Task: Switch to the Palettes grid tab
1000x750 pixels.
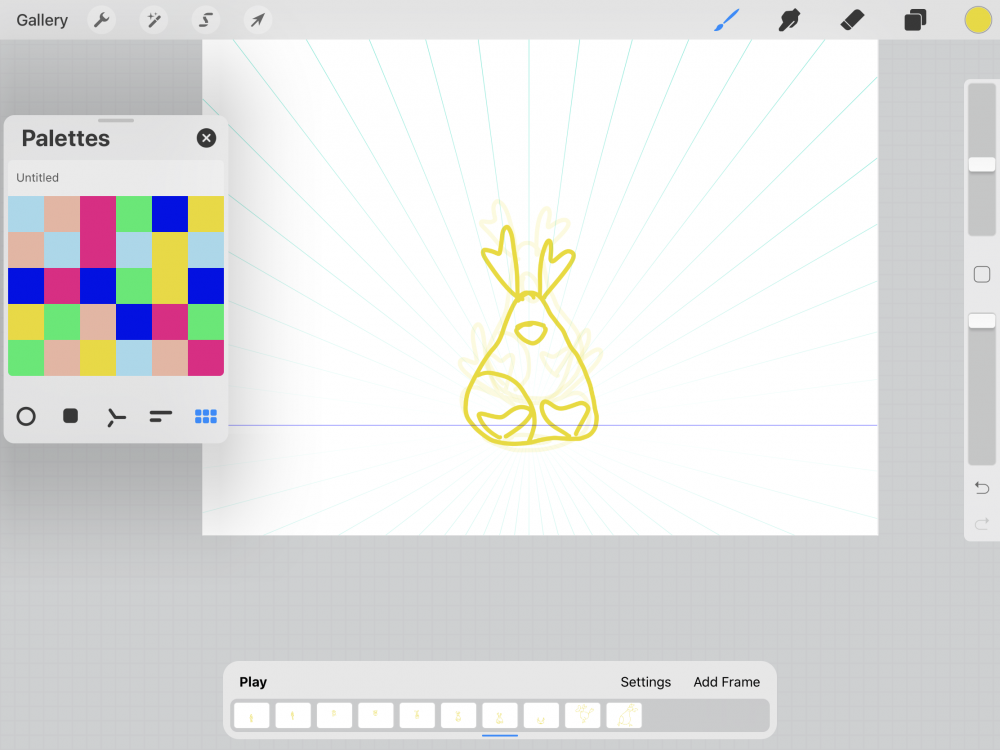Action: coord(205,416)
